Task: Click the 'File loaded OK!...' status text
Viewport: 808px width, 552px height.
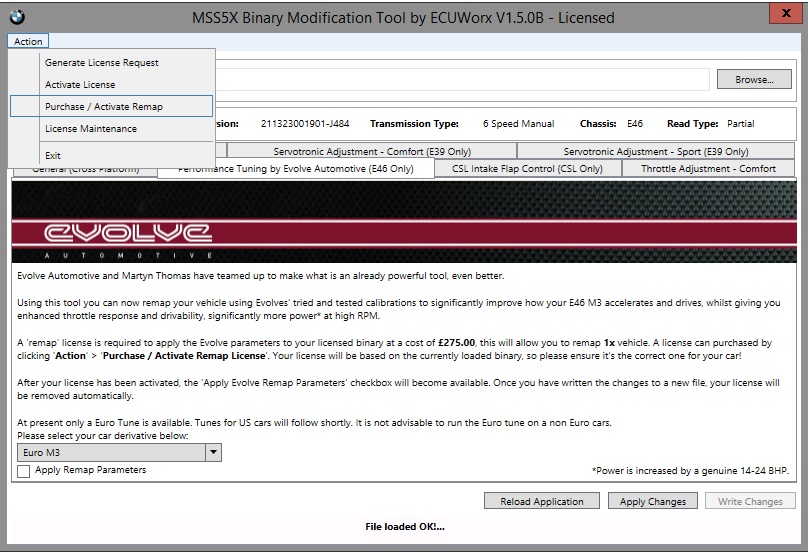Action: click(x=405, y=527)
